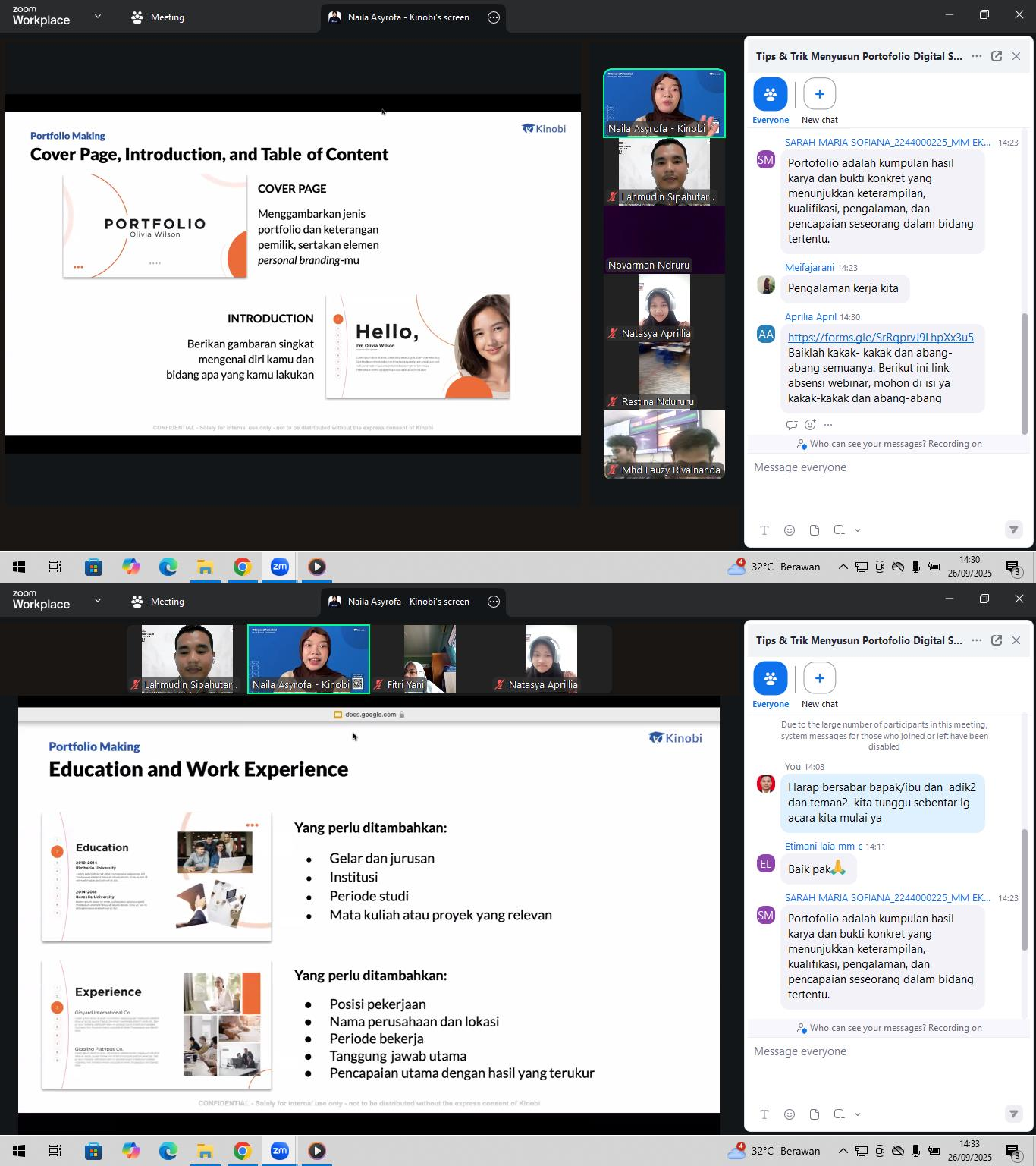The width and height of the screenshot is (1036, 1166).
Task: Add an emoji reaction to Aprilia April's message
Action: click(x=810, y=425)
